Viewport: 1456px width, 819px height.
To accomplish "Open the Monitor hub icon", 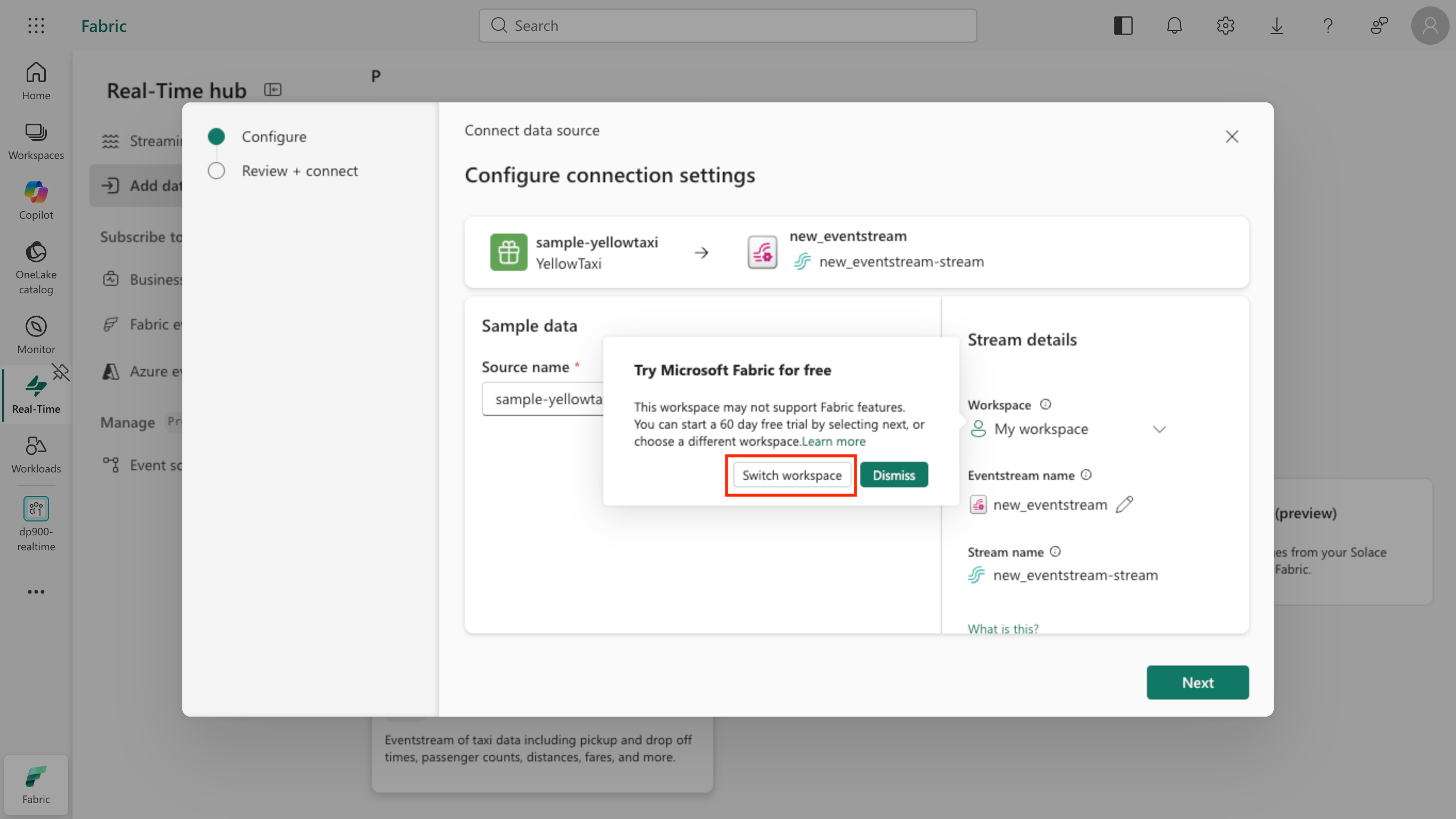I will tap(36, 335).
